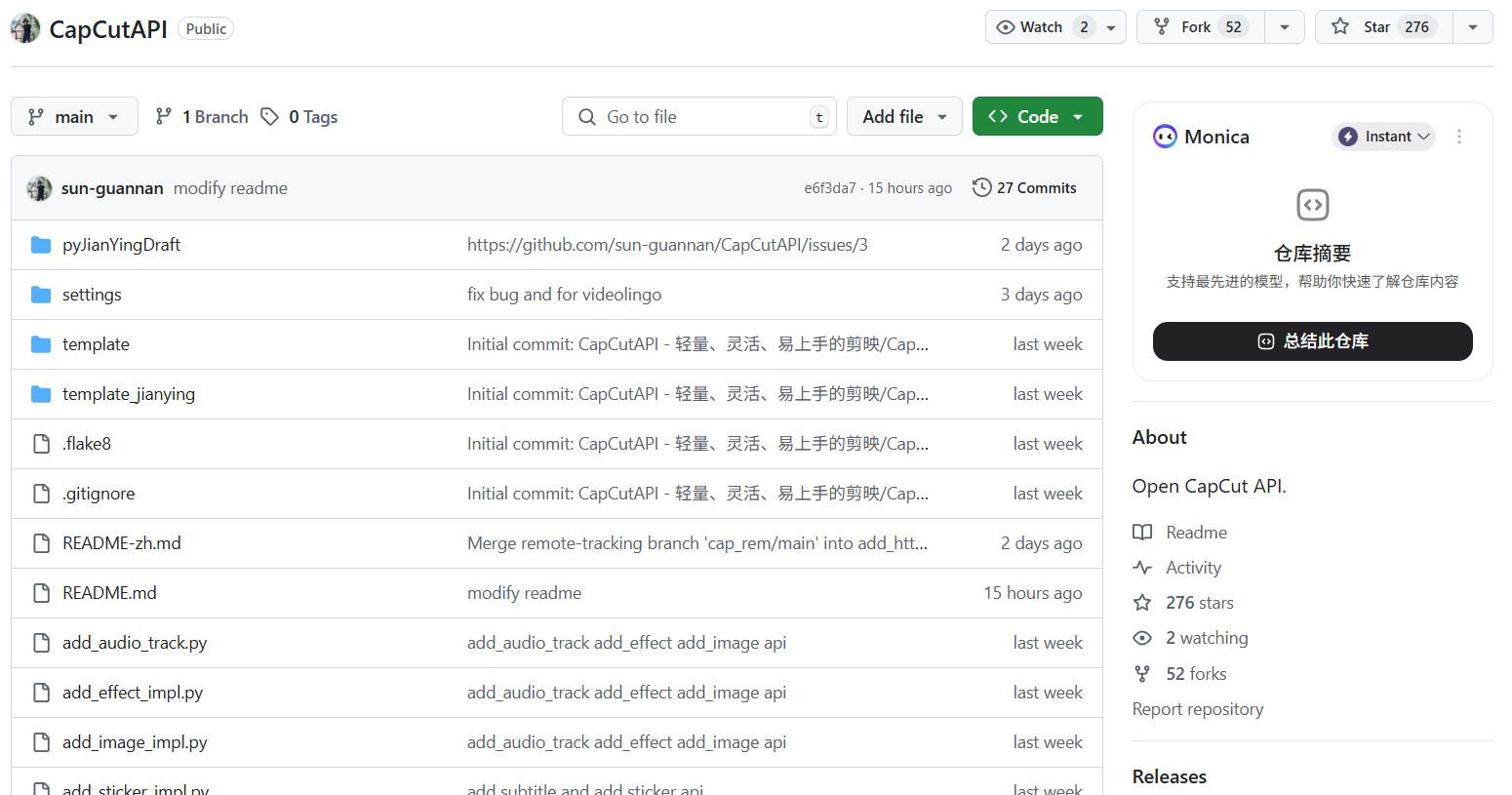
Task: Click the clock history icon beside 27 Commits
Action: 982,187
